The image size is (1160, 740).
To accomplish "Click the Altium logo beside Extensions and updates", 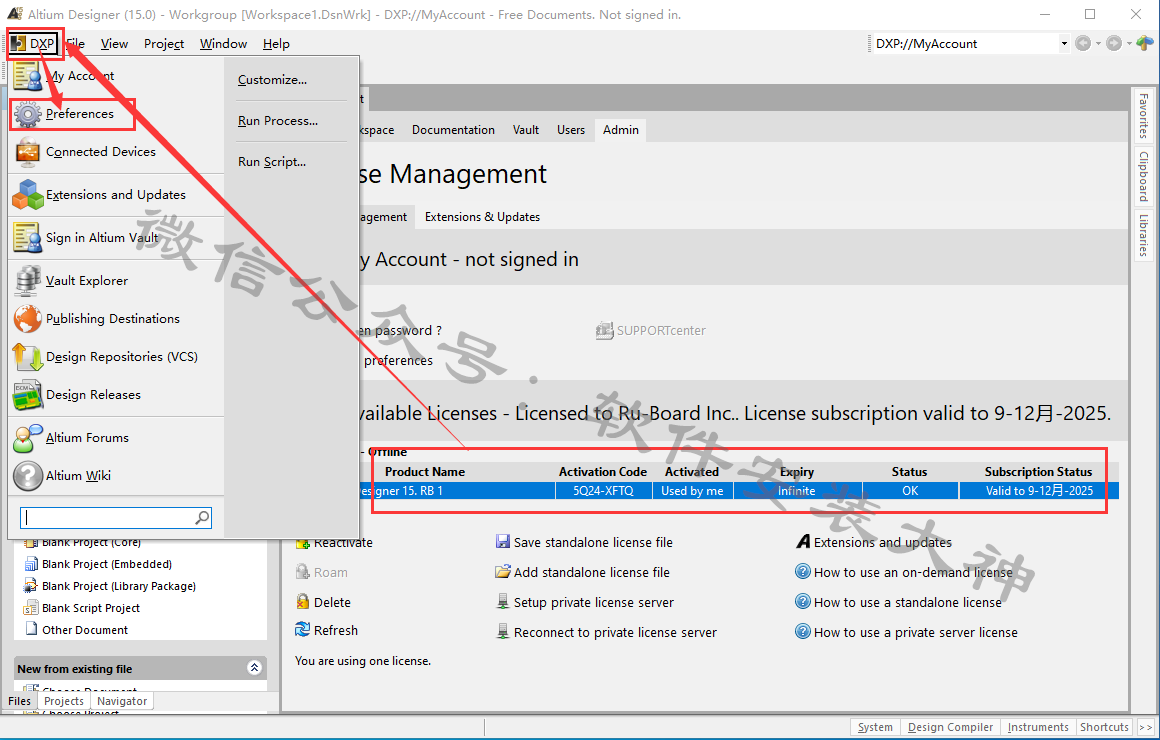I will [x=803, y=542].
